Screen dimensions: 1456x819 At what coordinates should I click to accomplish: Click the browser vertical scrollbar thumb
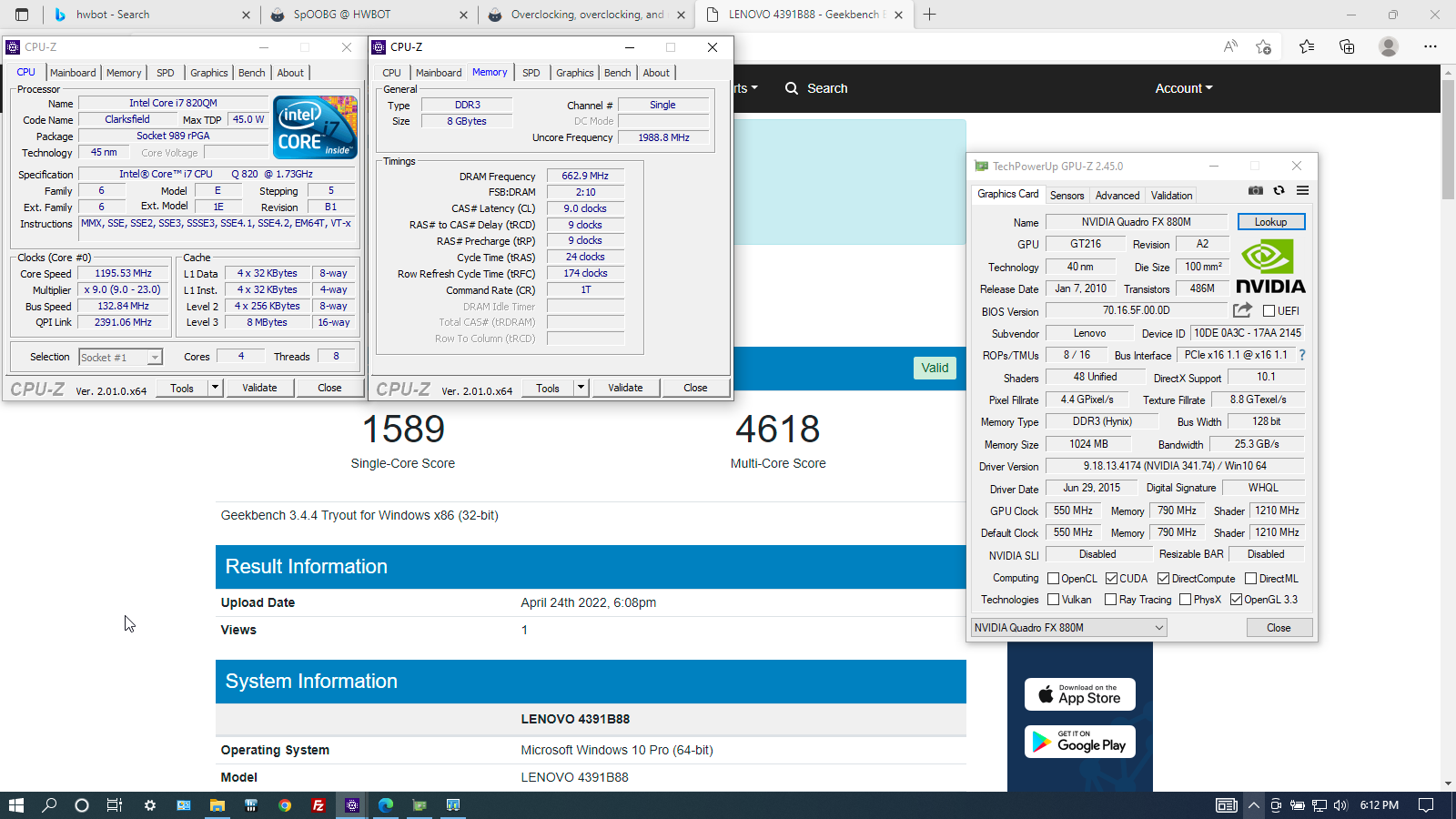[1448, 138]
